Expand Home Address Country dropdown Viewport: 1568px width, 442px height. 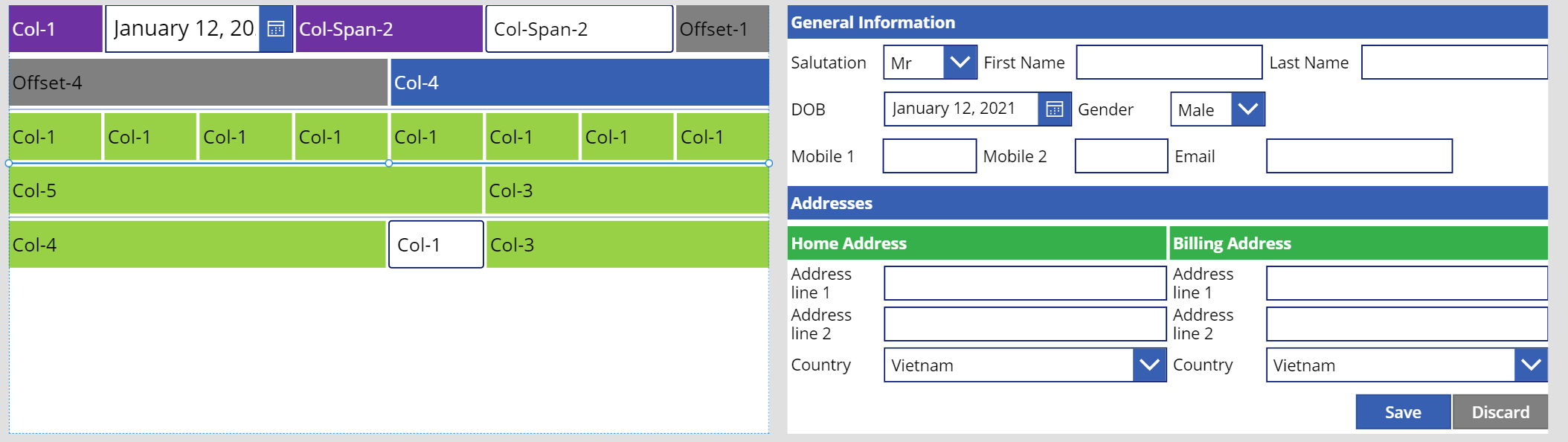(1149, 365)
